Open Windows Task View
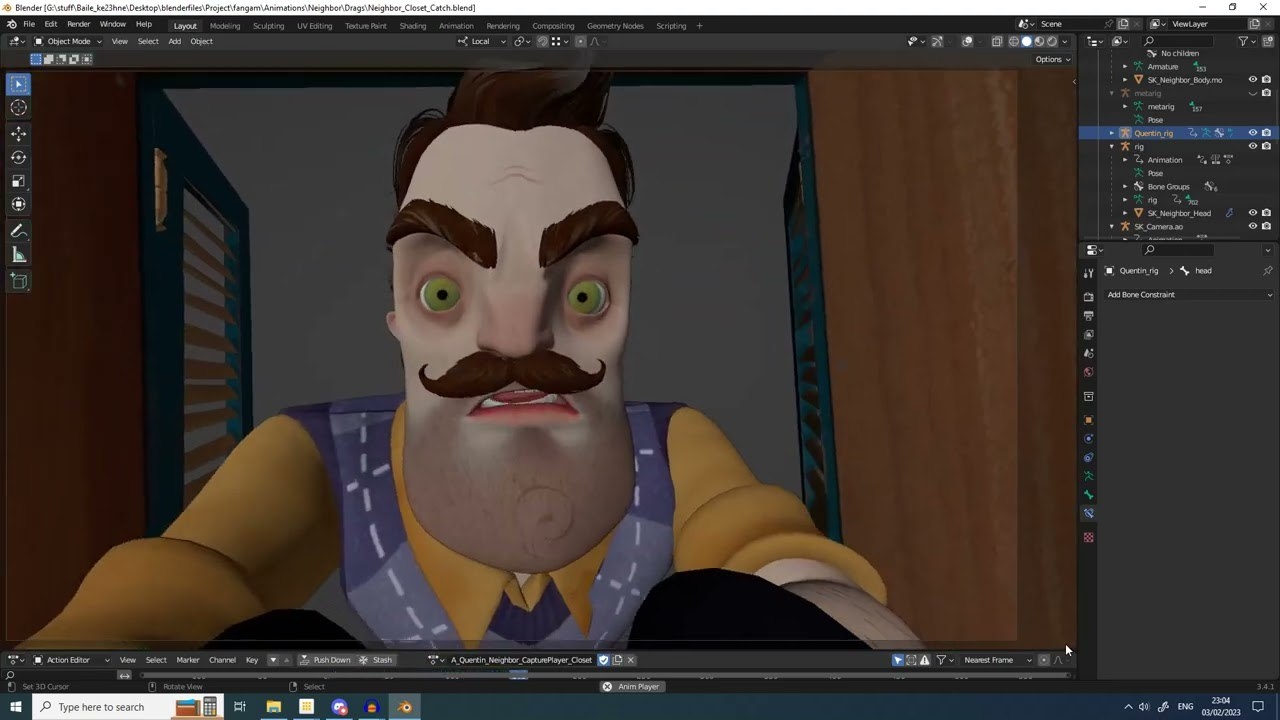Image resolution: width=1280 pixels, height=720 pixels. pyautogui.click(x=240, y=707)
